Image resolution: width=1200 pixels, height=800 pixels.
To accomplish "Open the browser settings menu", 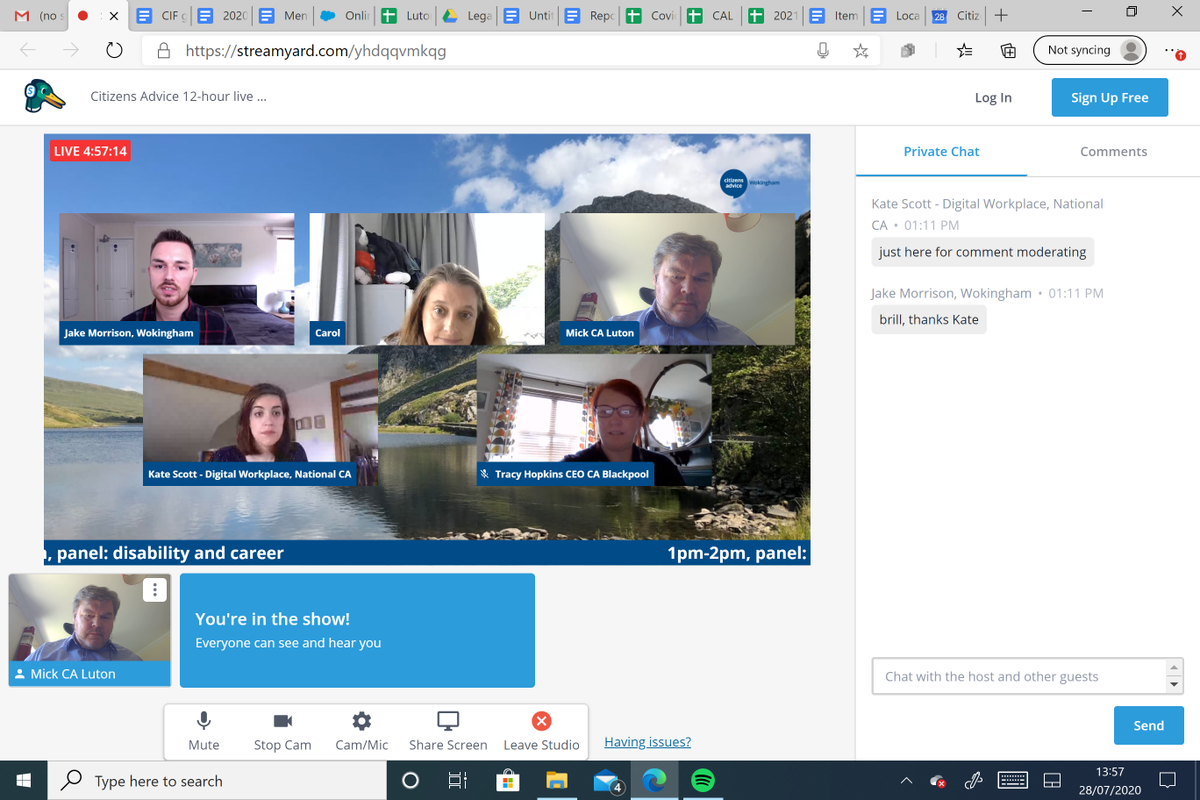I will point(1172,48).
